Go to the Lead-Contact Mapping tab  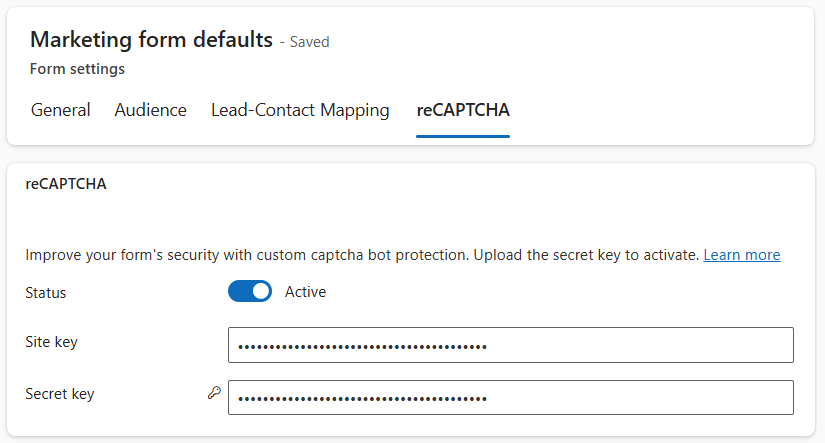point(300,110)
